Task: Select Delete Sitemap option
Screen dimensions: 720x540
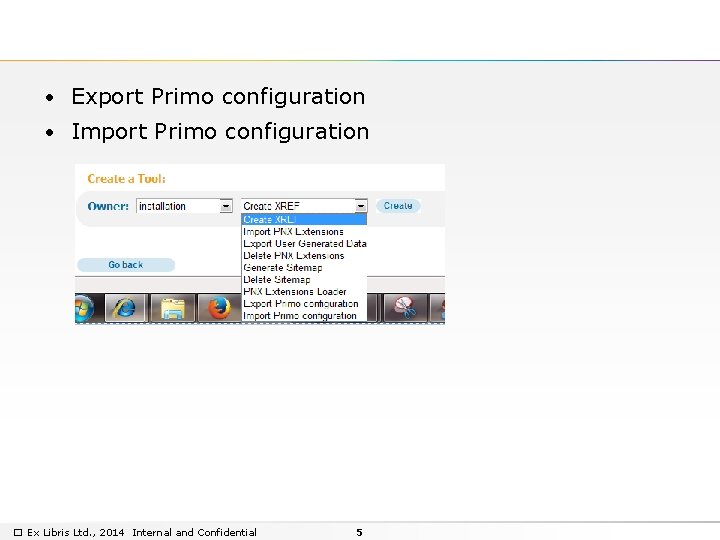Action: [x=304, y=279]
